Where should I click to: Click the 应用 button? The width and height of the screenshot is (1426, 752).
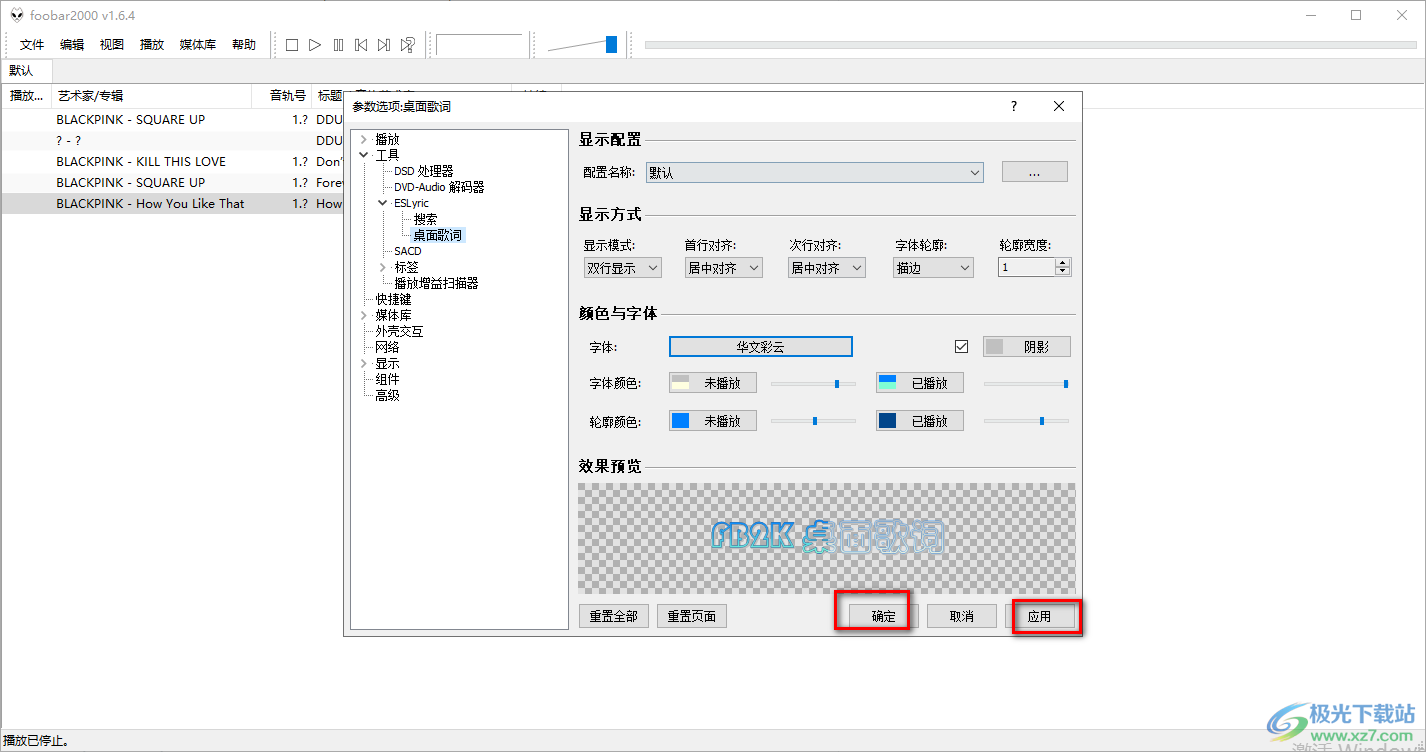[1040, 616]
